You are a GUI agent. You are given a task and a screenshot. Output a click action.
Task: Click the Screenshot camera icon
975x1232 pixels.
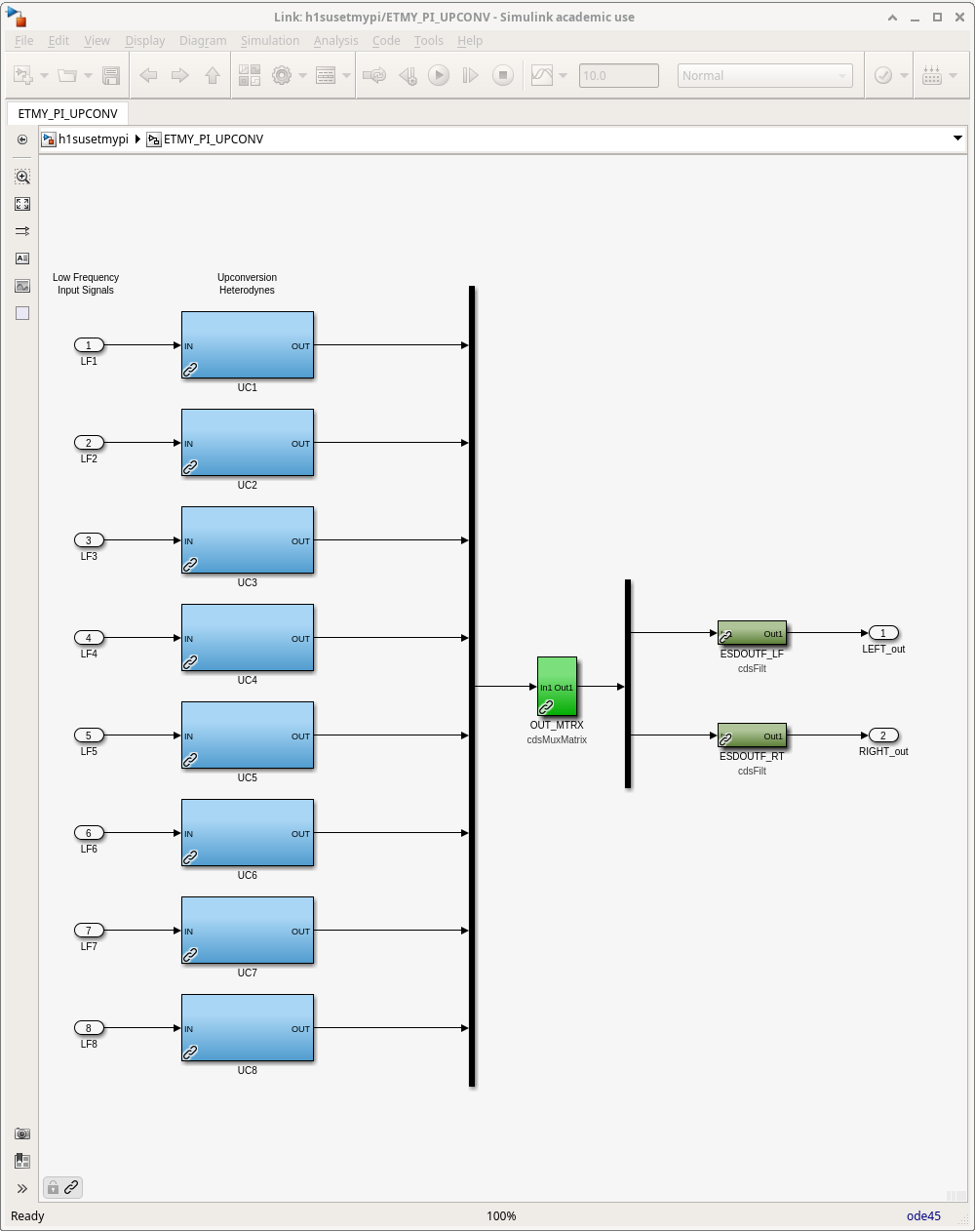22,1133
